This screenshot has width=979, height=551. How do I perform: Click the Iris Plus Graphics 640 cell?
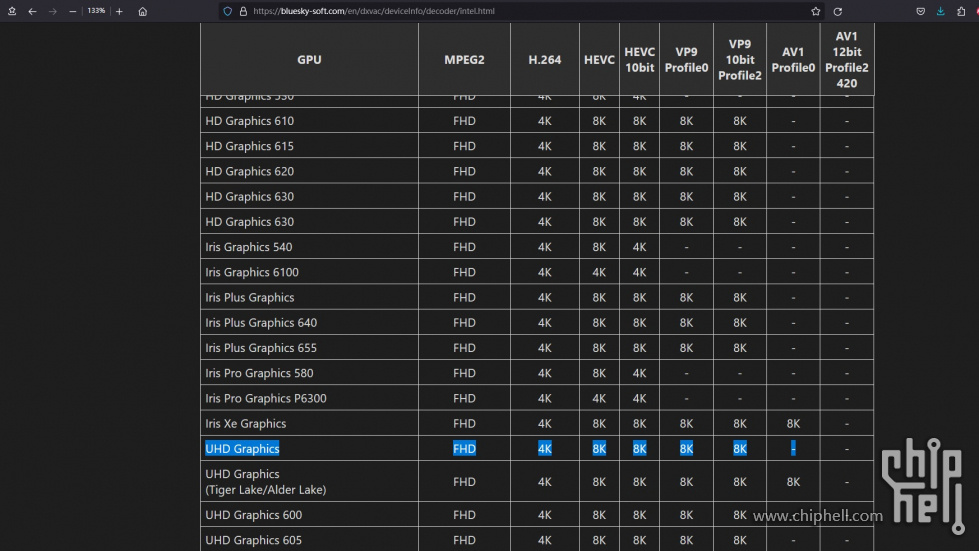(x=309, y=323)
